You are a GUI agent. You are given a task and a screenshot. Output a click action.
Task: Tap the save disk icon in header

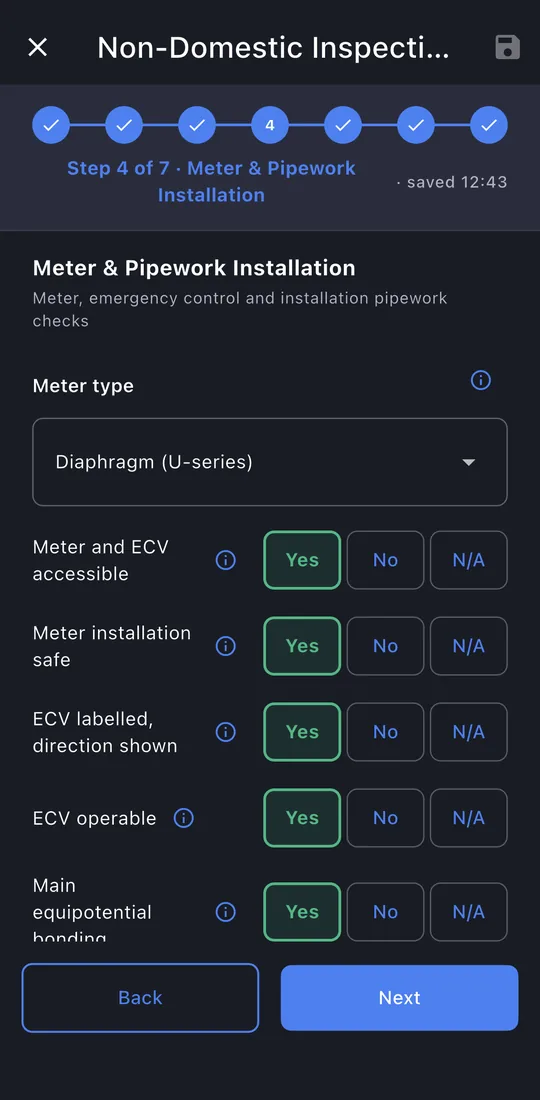(x=508, y=47)
